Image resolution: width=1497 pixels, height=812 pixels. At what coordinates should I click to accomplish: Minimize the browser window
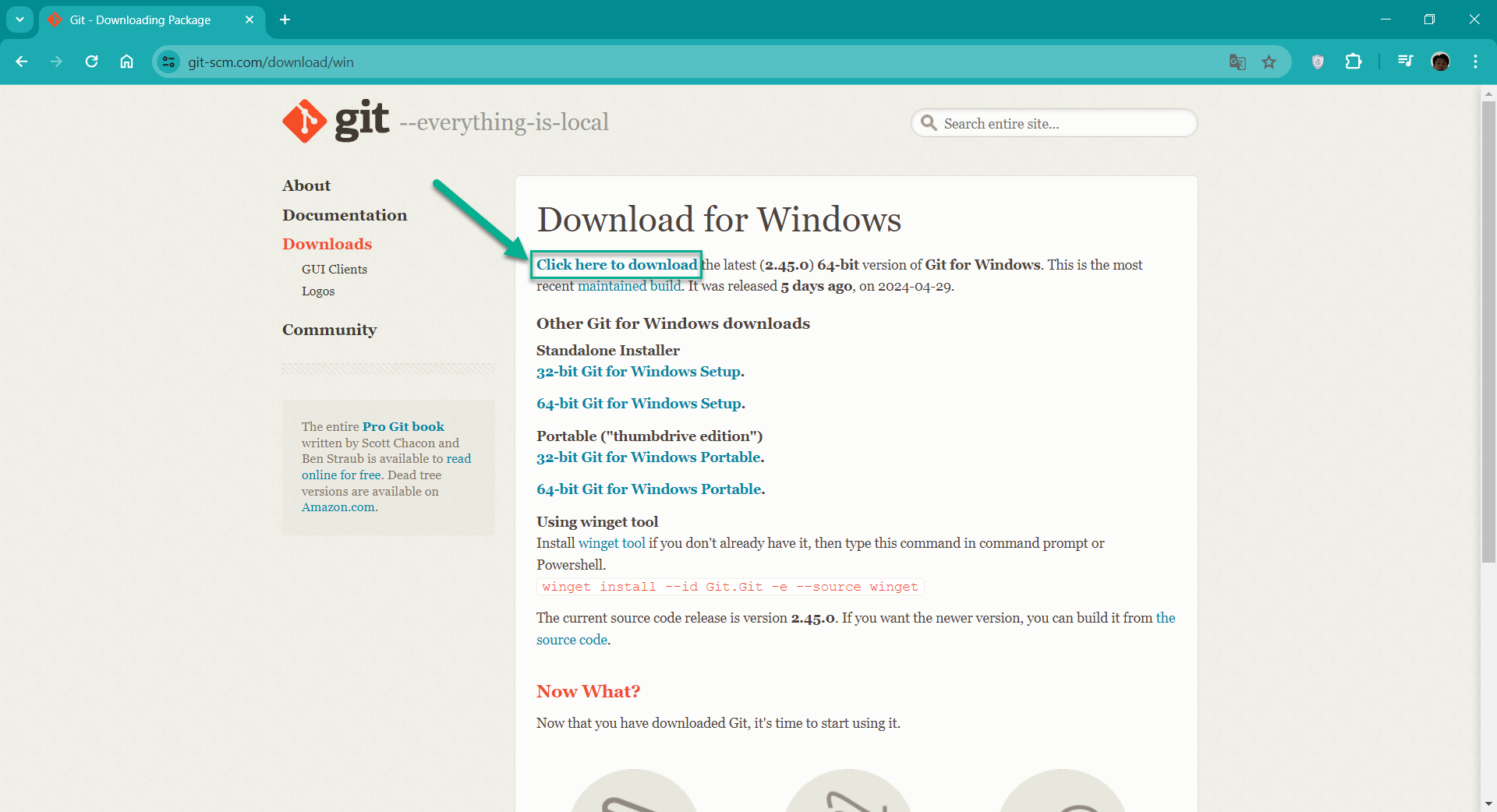(x=1386, y=19)
